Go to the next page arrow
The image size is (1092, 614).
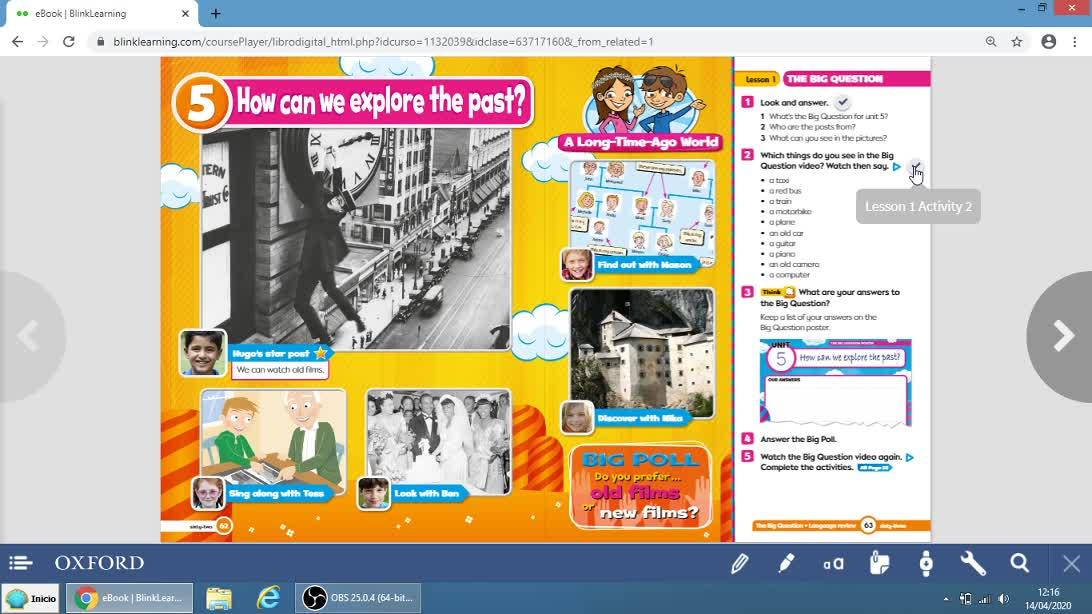pos(1063,336)
